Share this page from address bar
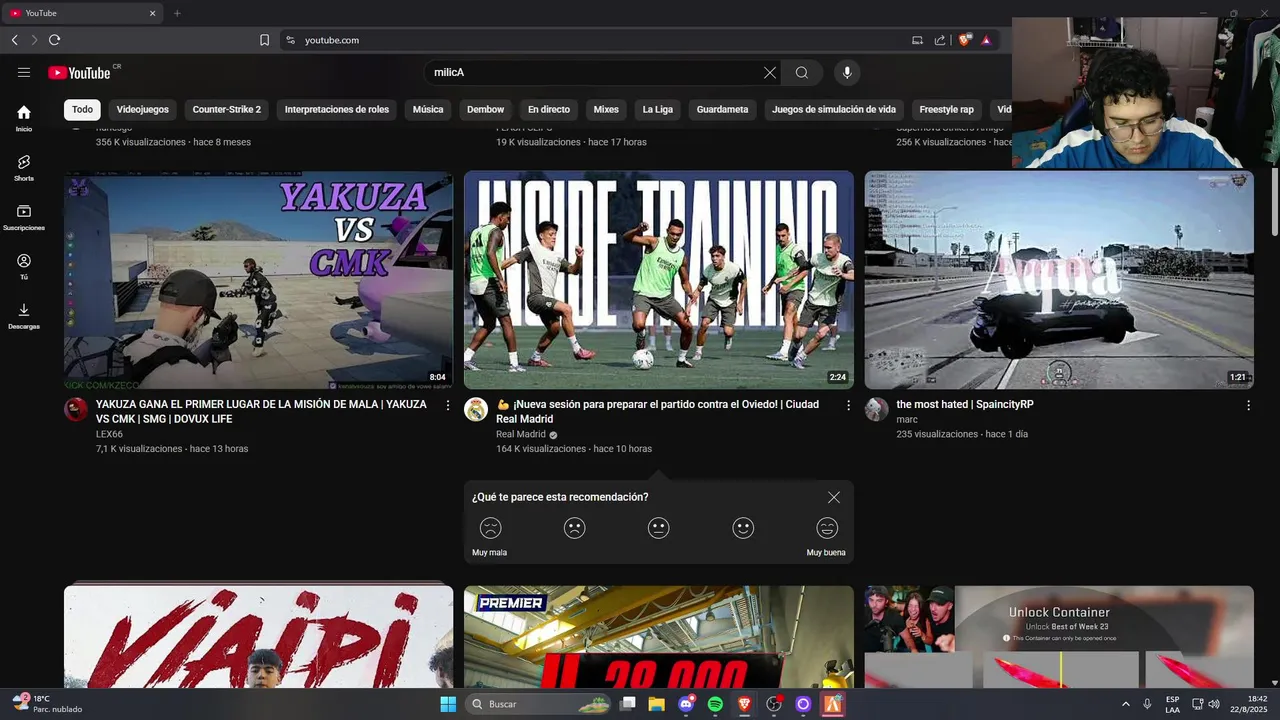 tap(940, 40)
